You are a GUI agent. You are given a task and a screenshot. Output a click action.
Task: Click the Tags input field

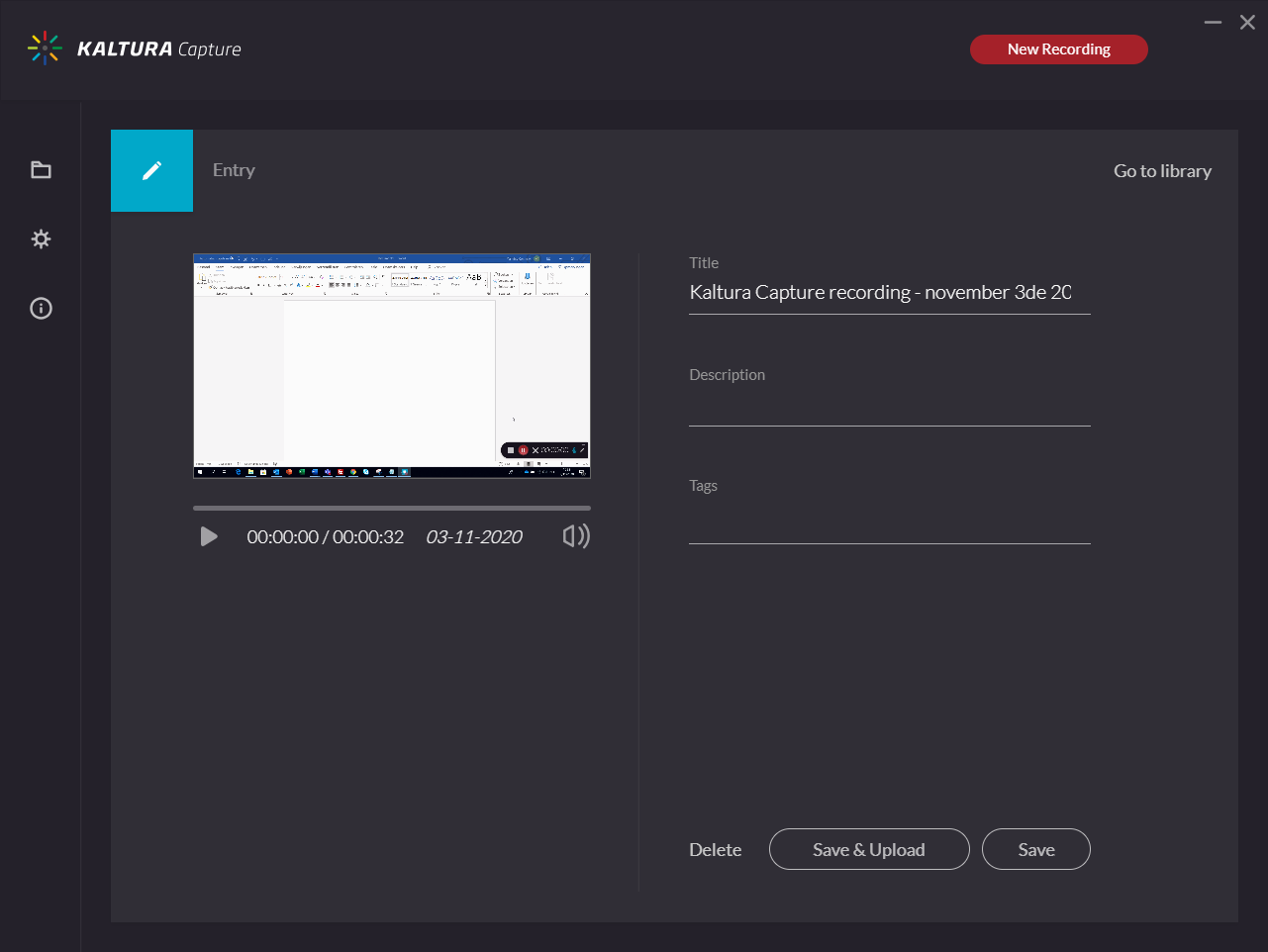click(x=889, y=524)
